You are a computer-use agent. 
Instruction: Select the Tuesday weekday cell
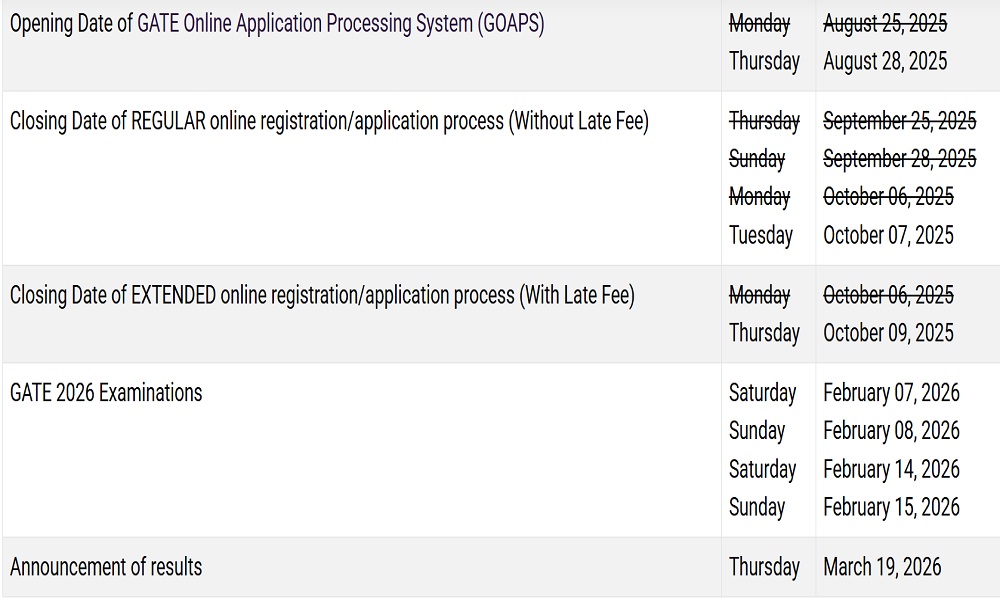tap(761, 235)
